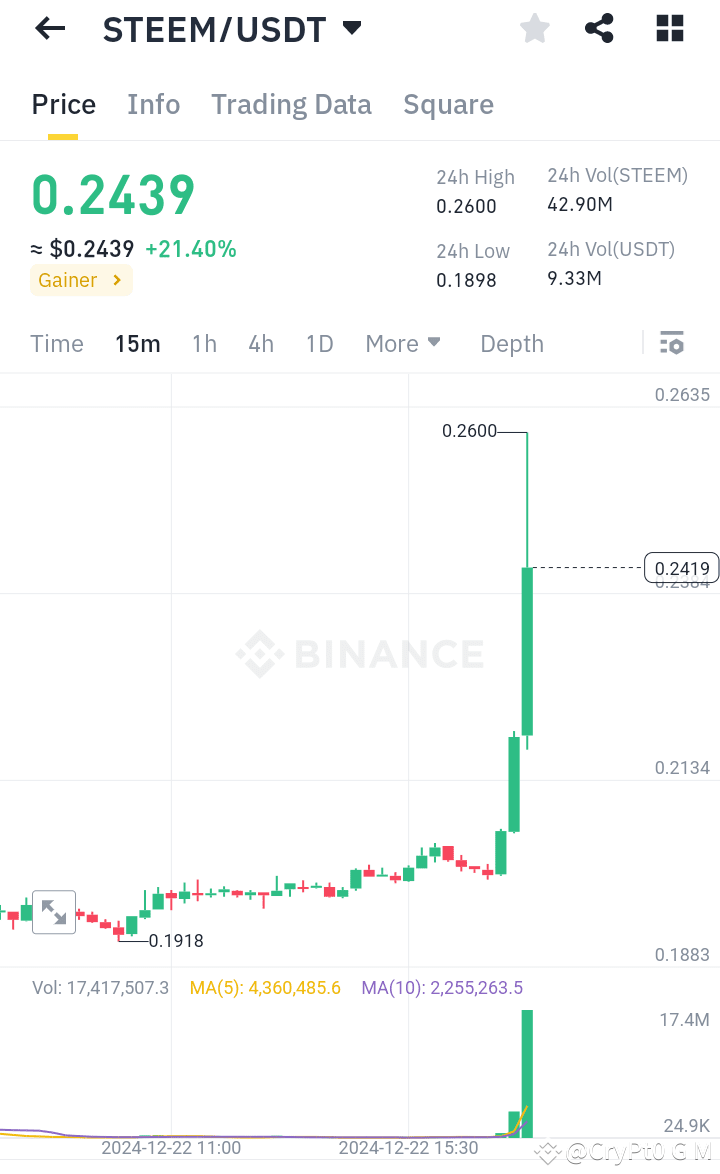Open the Time interval selector
The height and width of the screenshot is (1174, 720).
pyautogui.click(x=56, y=343)
